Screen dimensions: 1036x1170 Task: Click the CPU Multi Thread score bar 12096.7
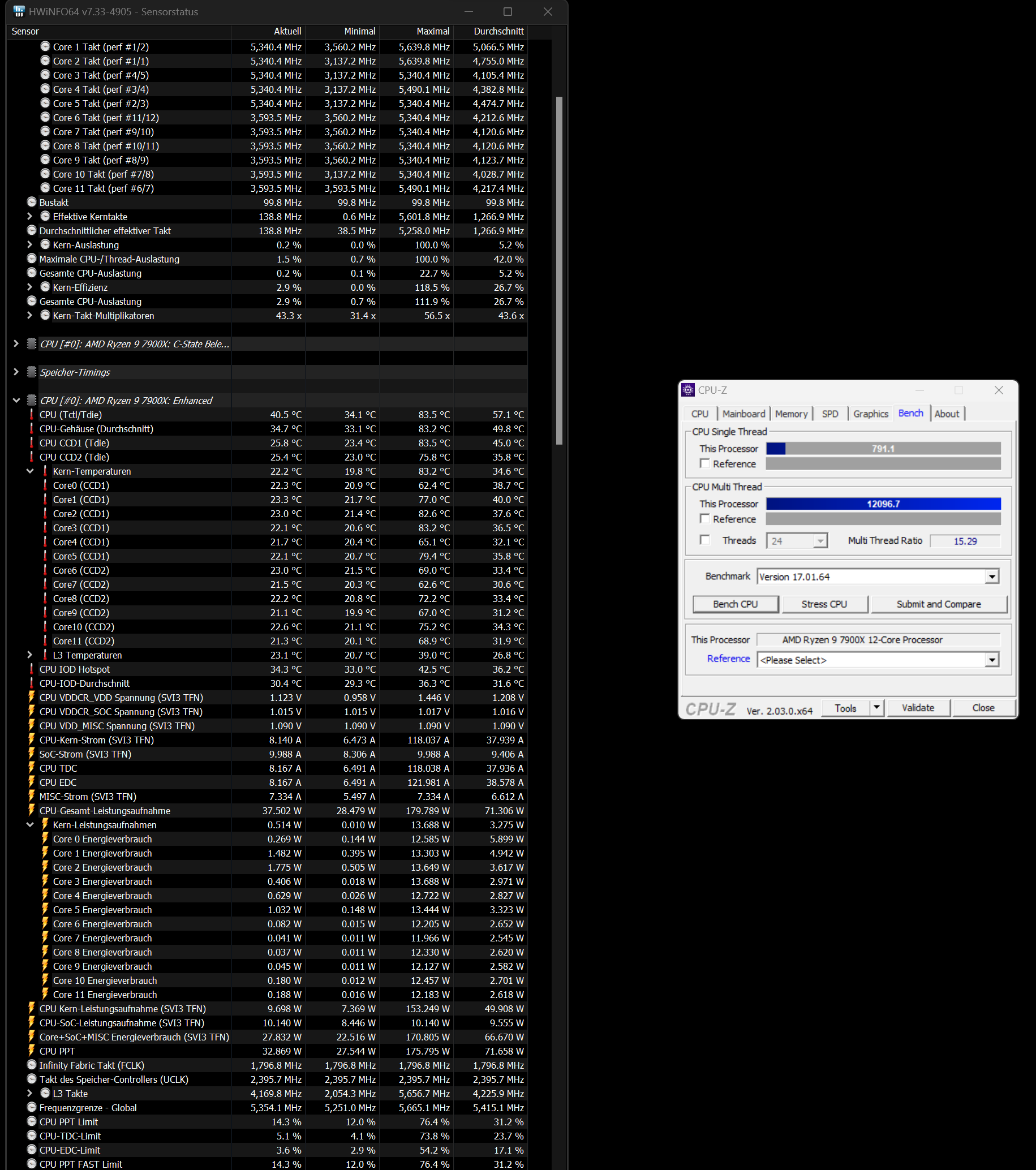883,504
